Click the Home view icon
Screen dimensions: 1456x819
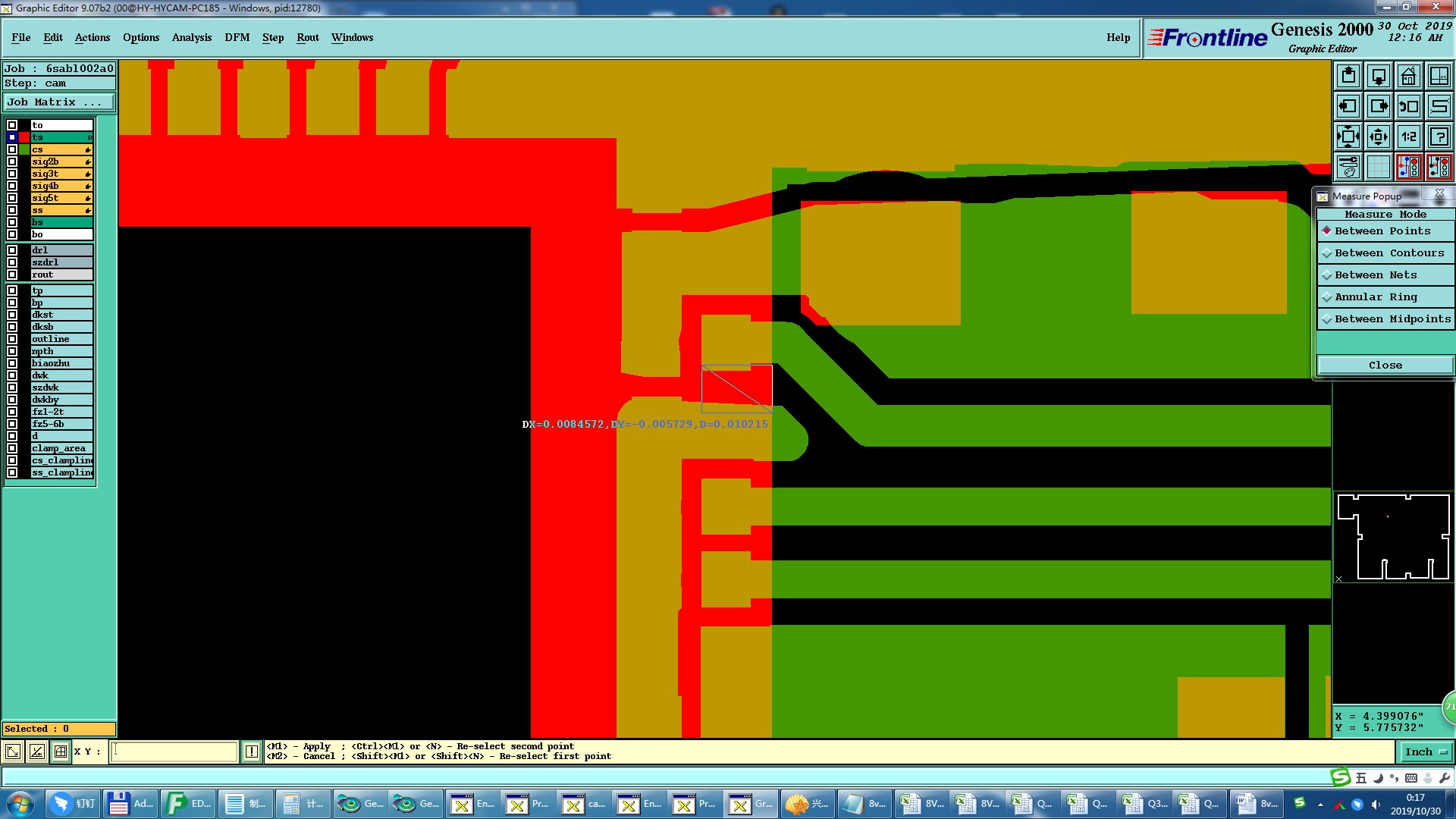click(x=1408, y=76)
